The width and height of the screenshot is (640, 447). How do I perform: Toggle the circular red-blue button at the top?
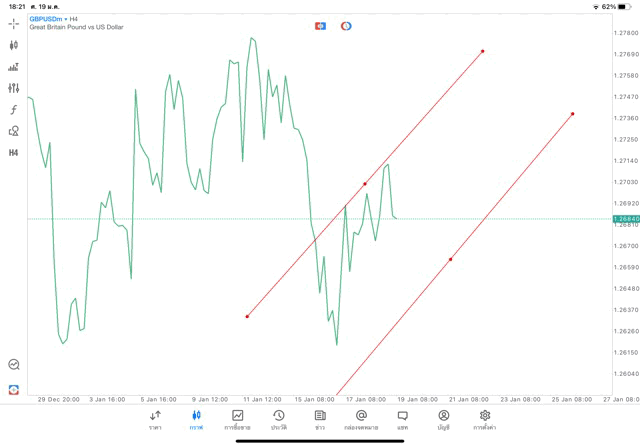(x=346, y=26)
